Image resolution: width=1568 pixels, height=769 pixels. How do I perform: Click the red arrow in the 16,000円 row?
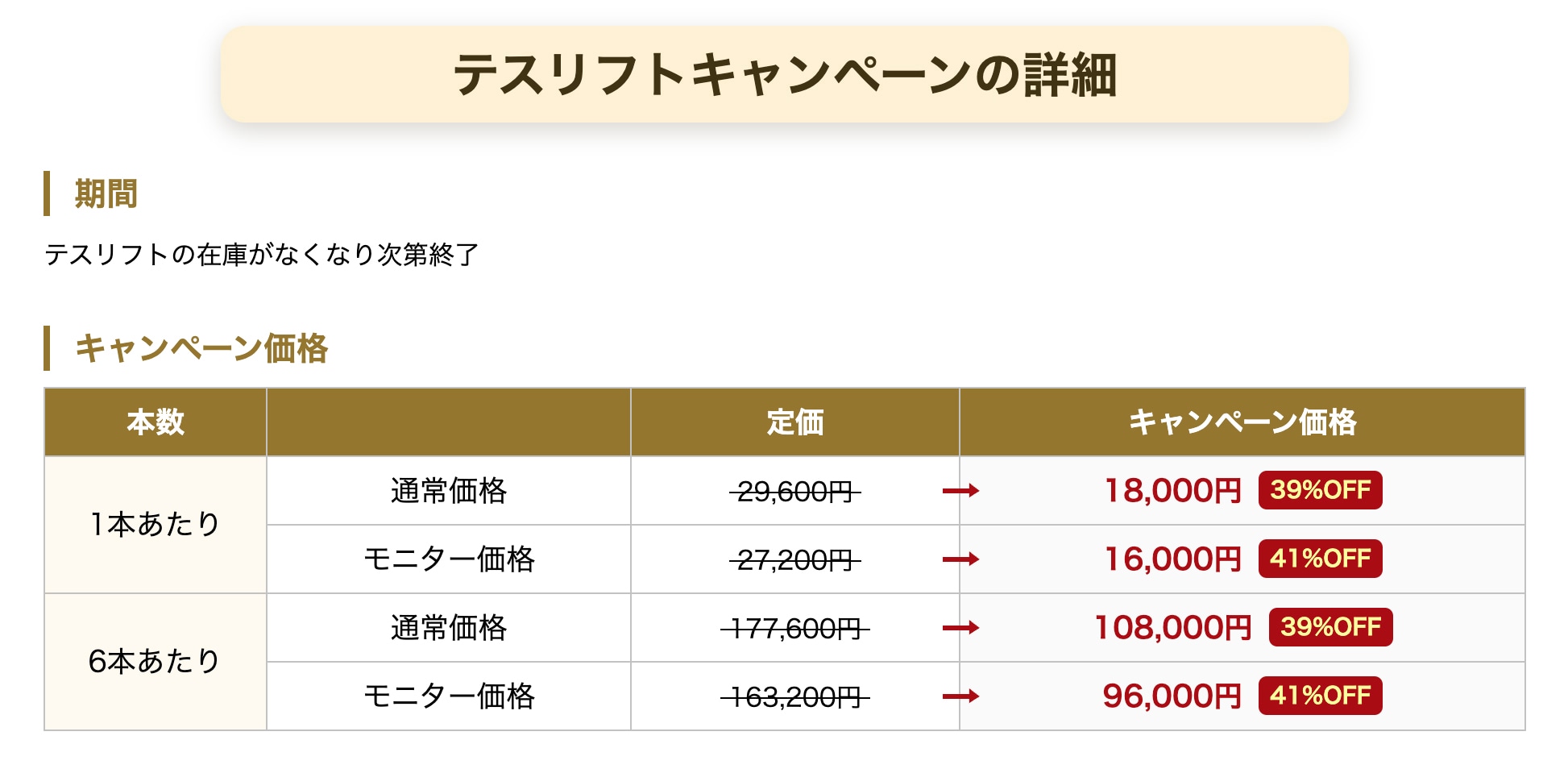[x=960, y=559]
